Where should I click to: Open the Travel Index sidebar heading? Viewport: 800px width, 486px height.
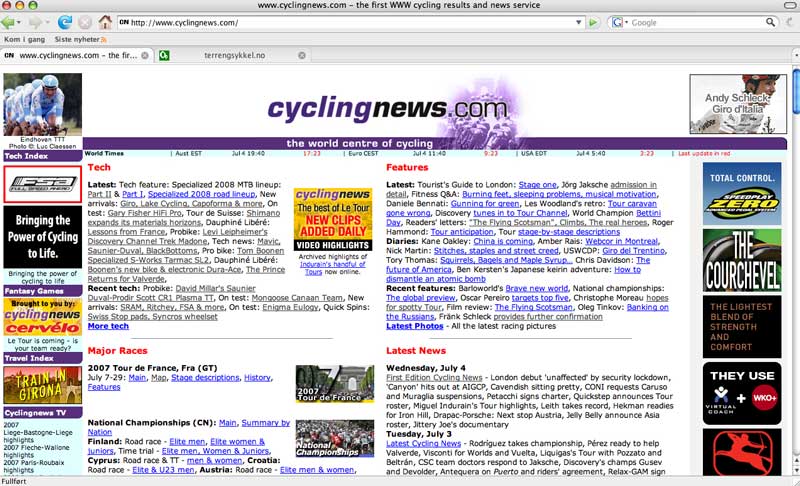pos(42,359)
